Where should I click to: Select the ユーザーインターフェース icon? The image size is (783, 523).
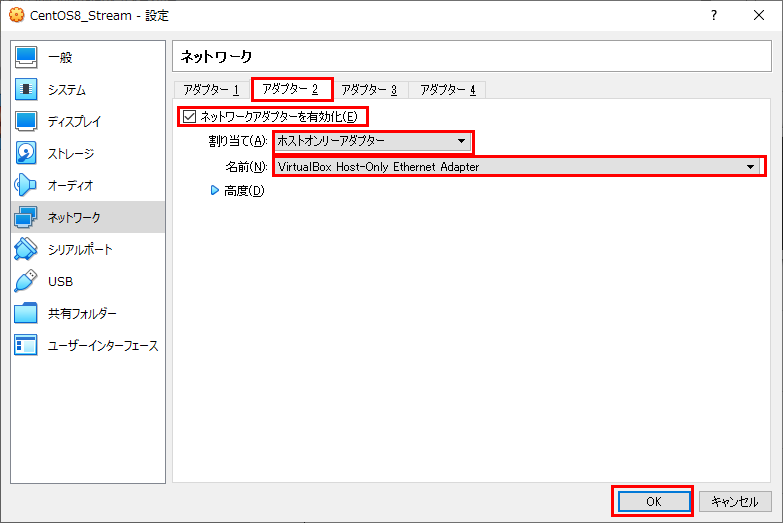(x=25, y=345)
